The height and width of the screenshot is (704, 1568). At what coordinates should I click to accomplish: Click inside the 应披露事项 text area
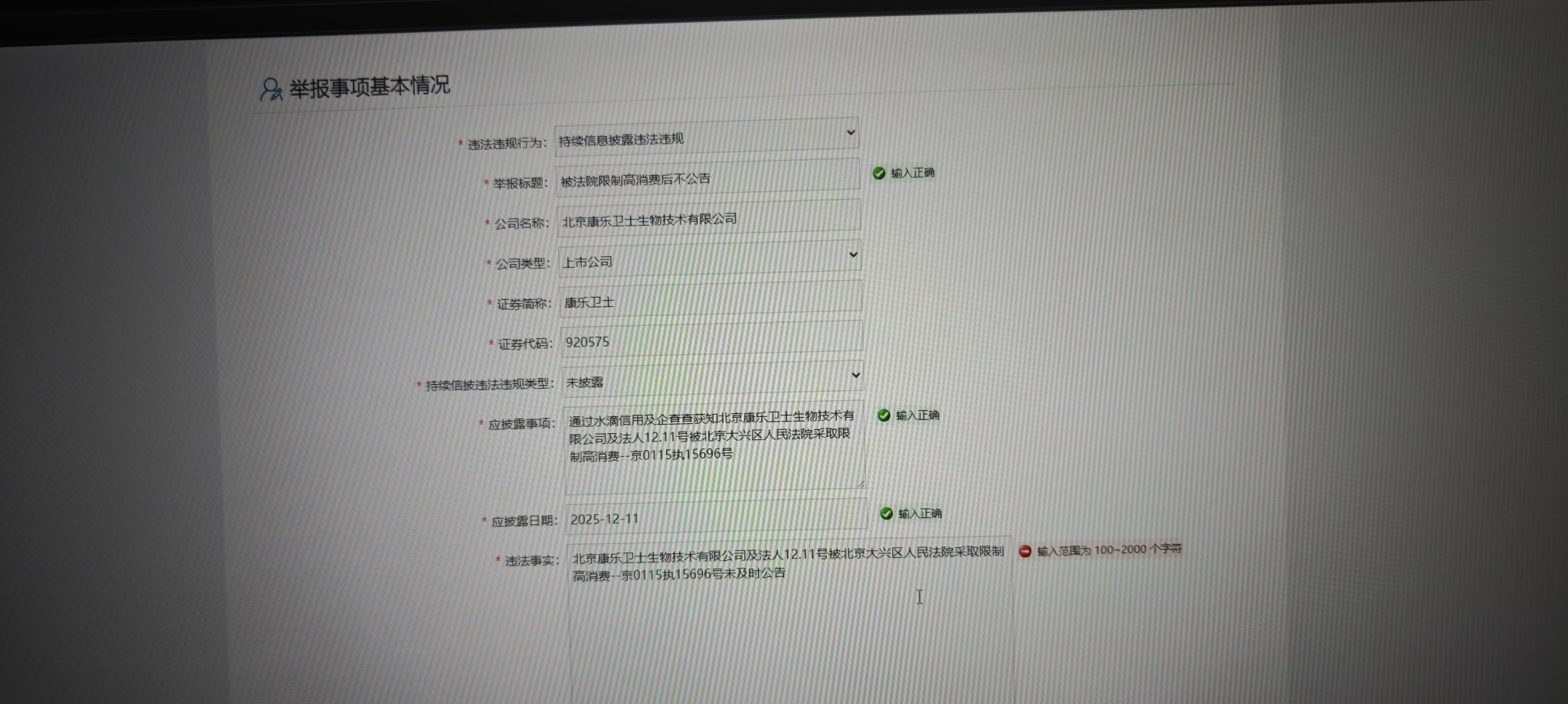714,447
